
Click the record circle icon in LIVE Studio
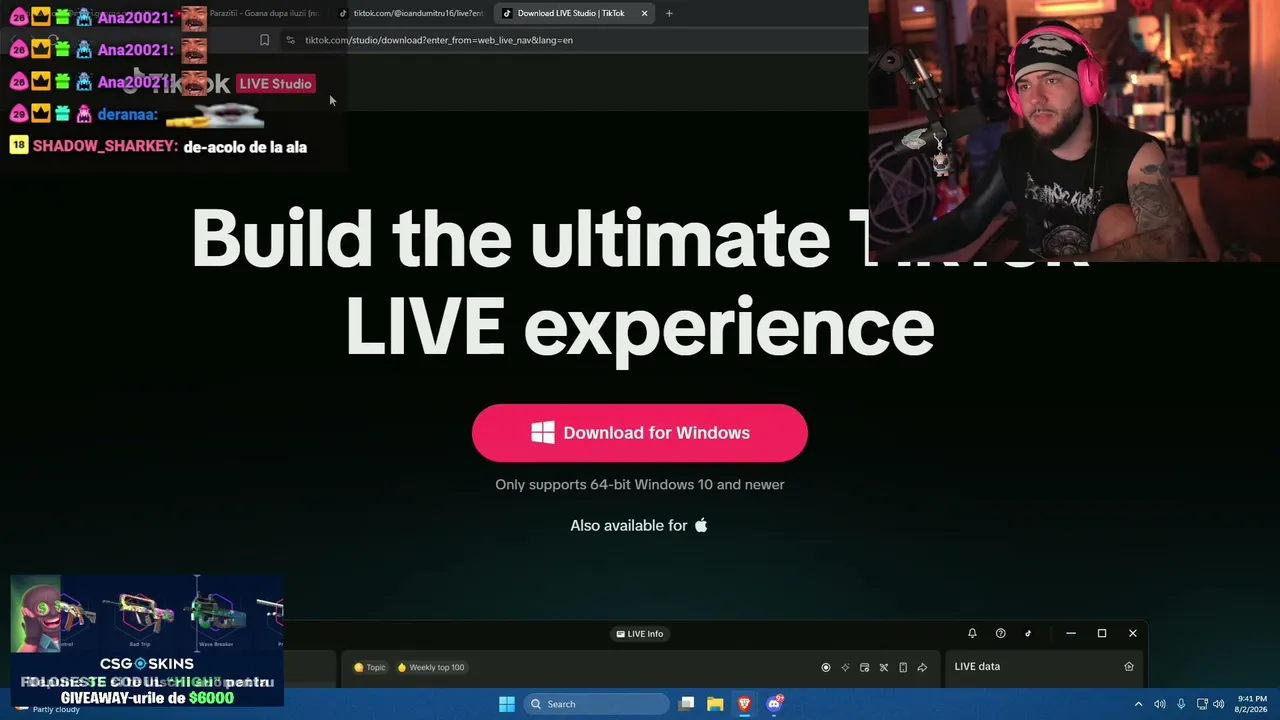(826, 667)
